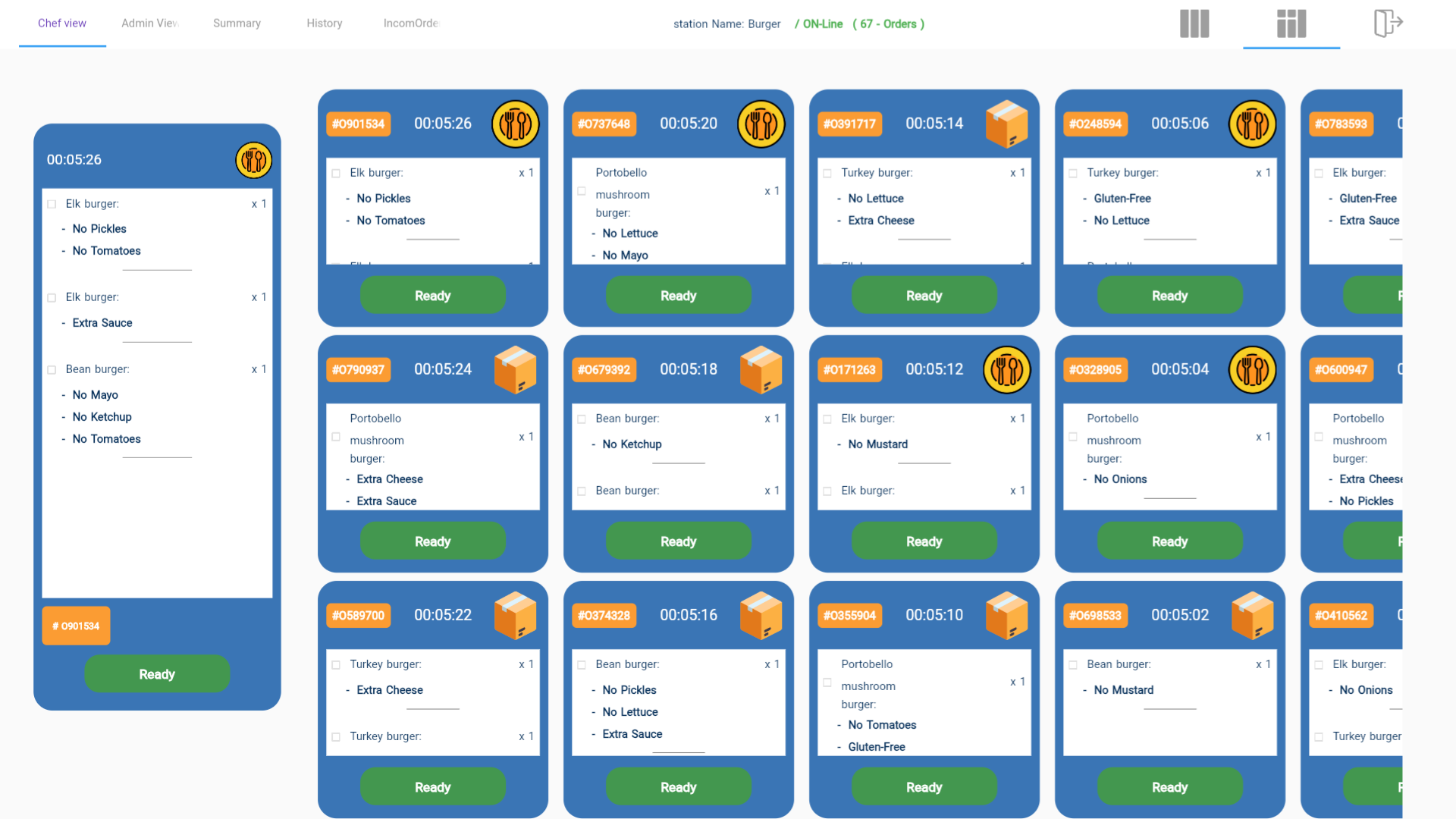
Task: Click the dine-in icon on order #0171263
Action: pyautogui.click(x=1005, y=369)
